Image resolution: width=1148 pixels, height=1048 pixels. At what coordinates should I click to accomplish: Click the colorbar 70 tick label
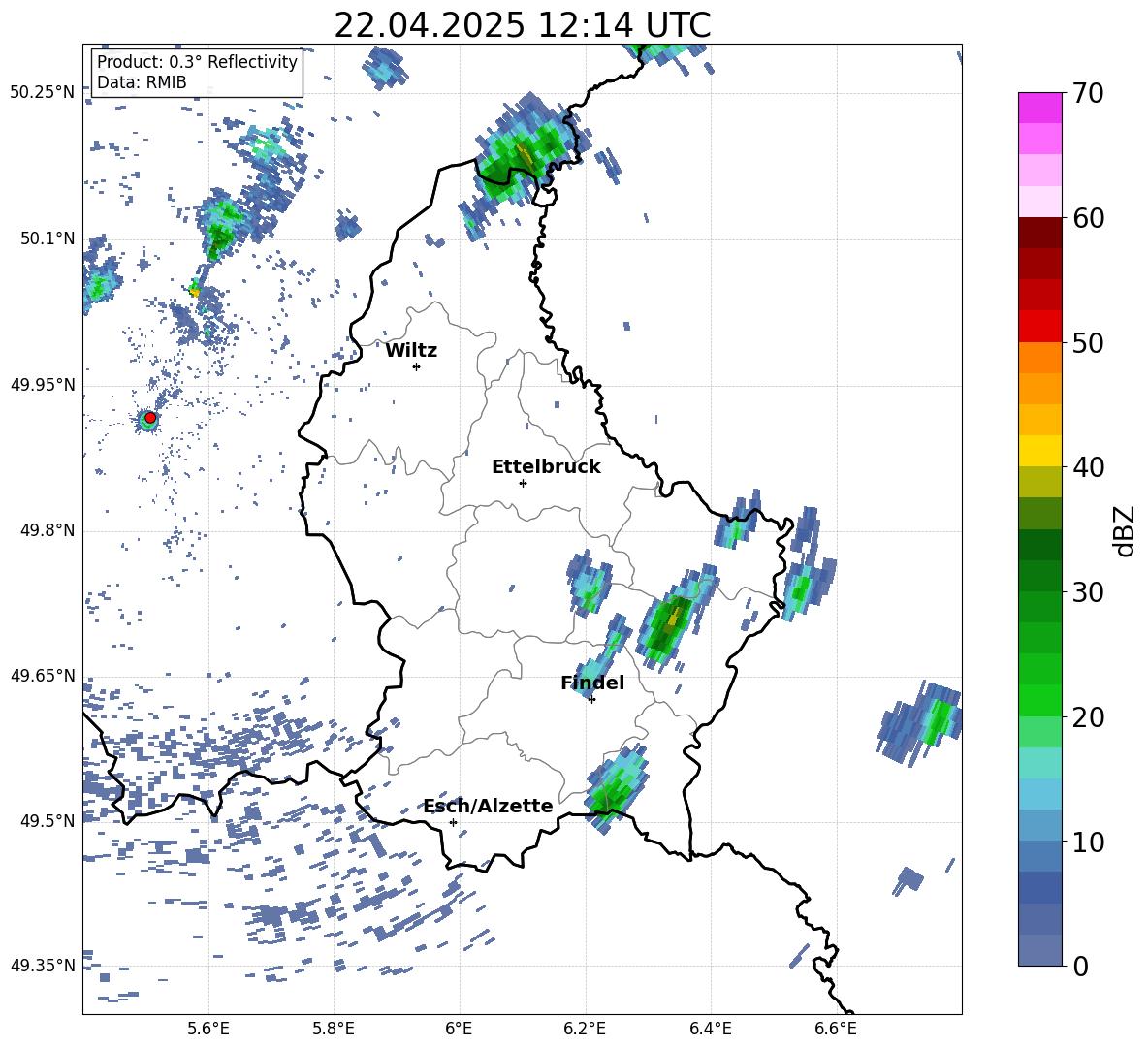coord(1088,93)
